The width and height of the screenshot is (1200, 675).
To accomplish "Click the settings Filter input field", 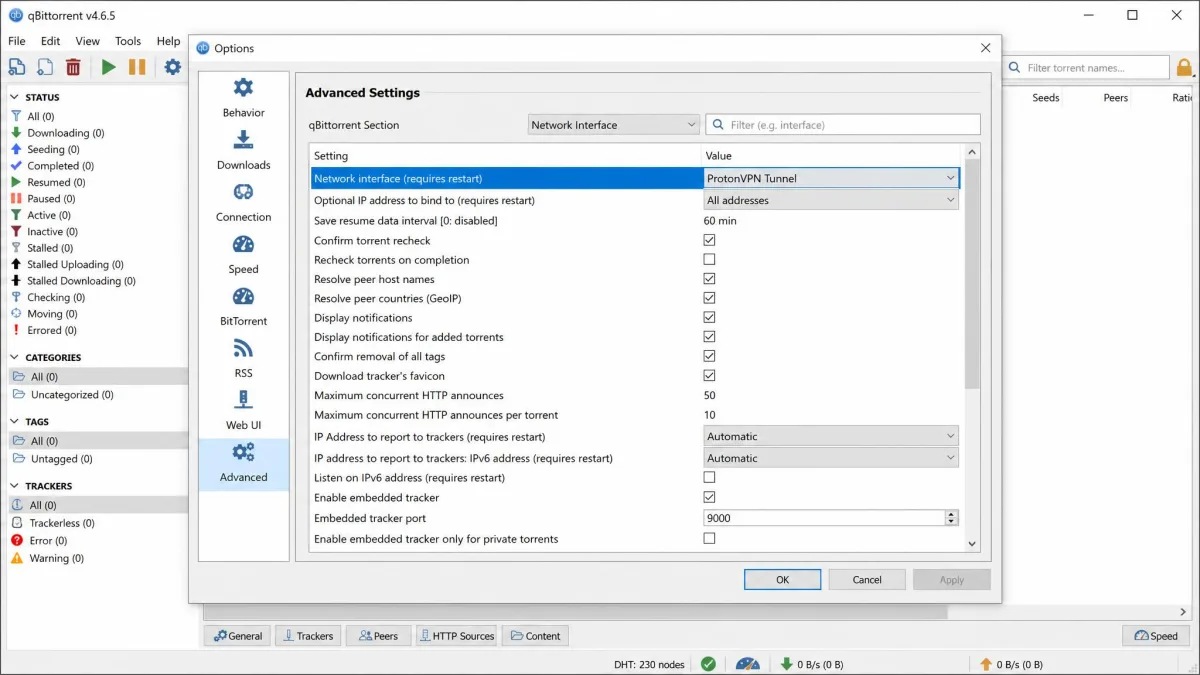I will point(843,125).
